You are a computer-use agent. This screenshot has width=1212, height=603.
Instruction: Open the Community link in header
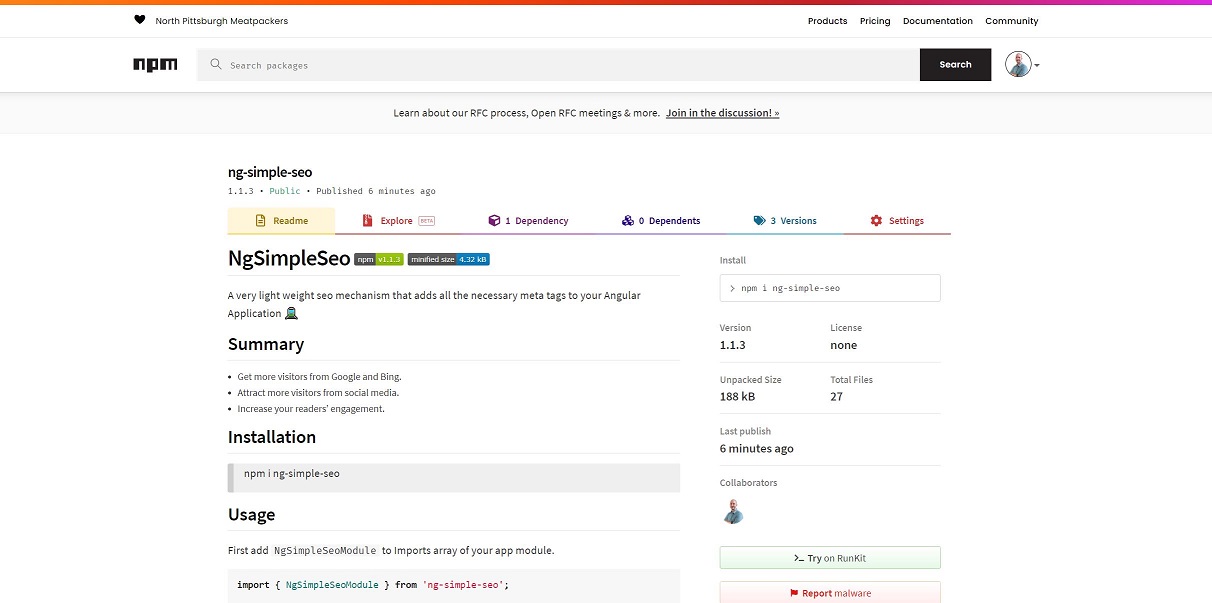1012,21
